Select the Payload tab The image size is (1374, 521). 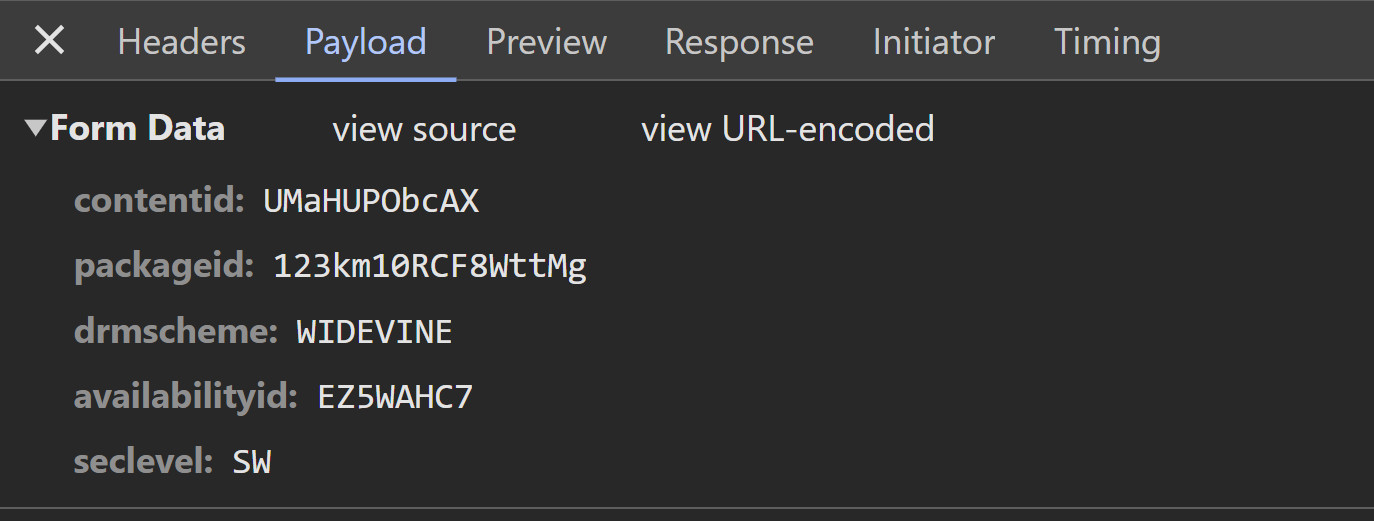(365, 42)
